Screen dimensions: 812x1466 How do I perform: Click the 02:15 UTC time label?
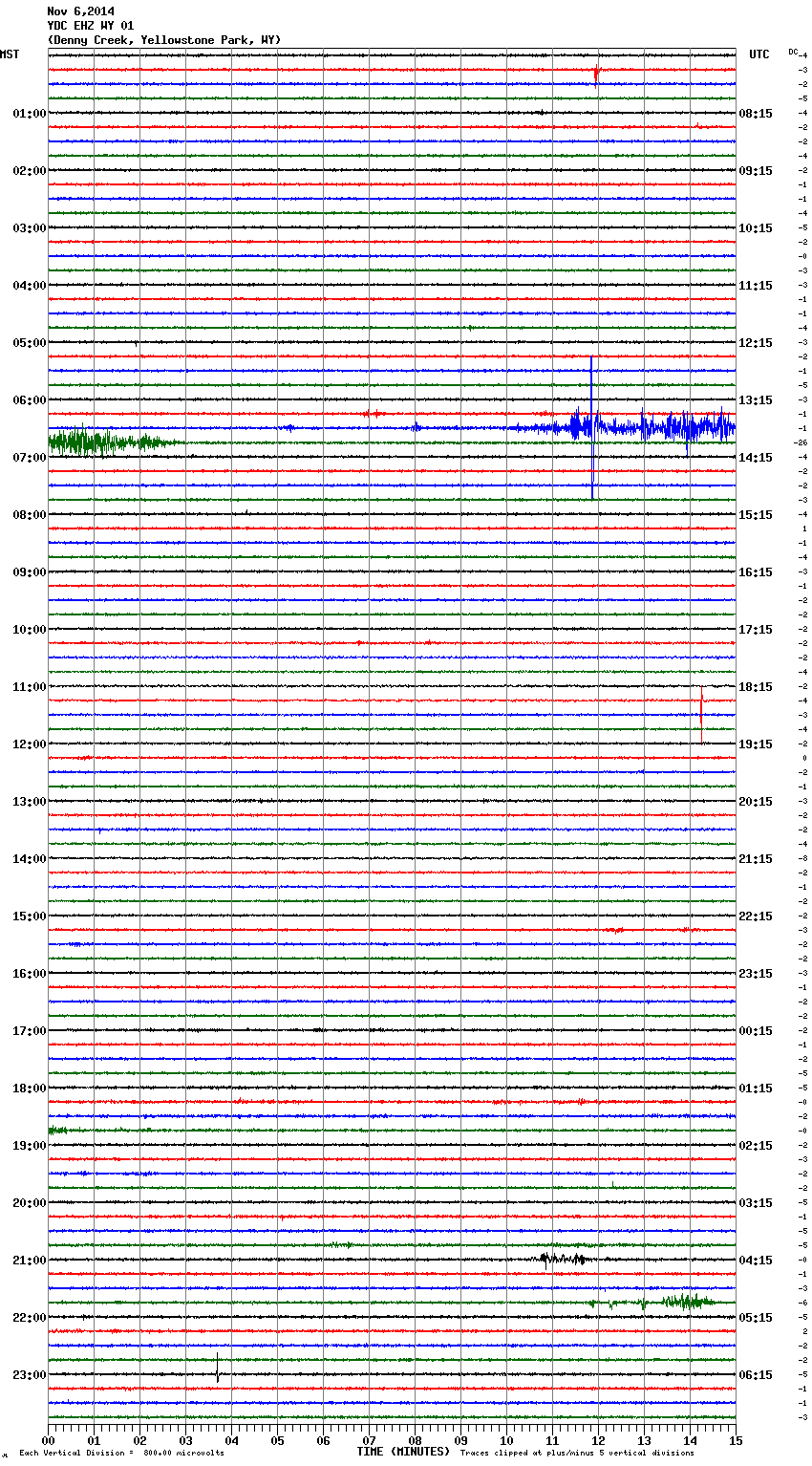[x=756, y=1146]
